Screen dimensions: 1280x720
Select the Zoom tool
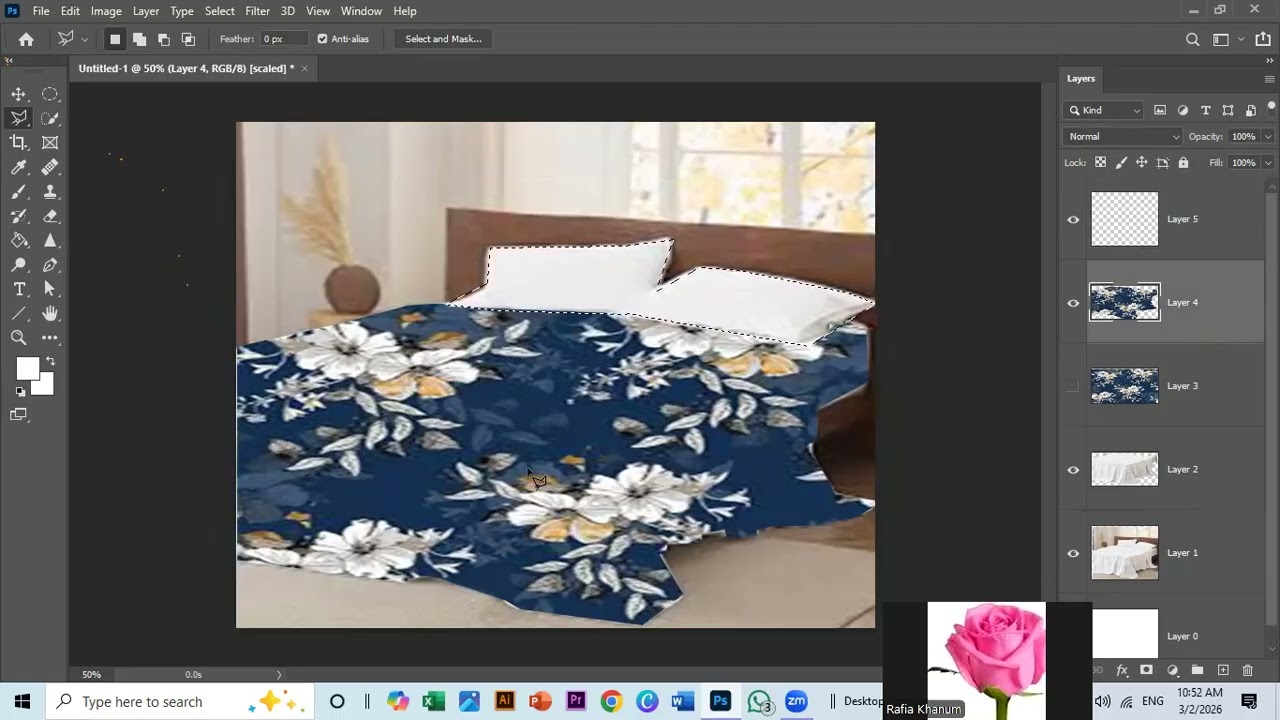pos(19,338)
